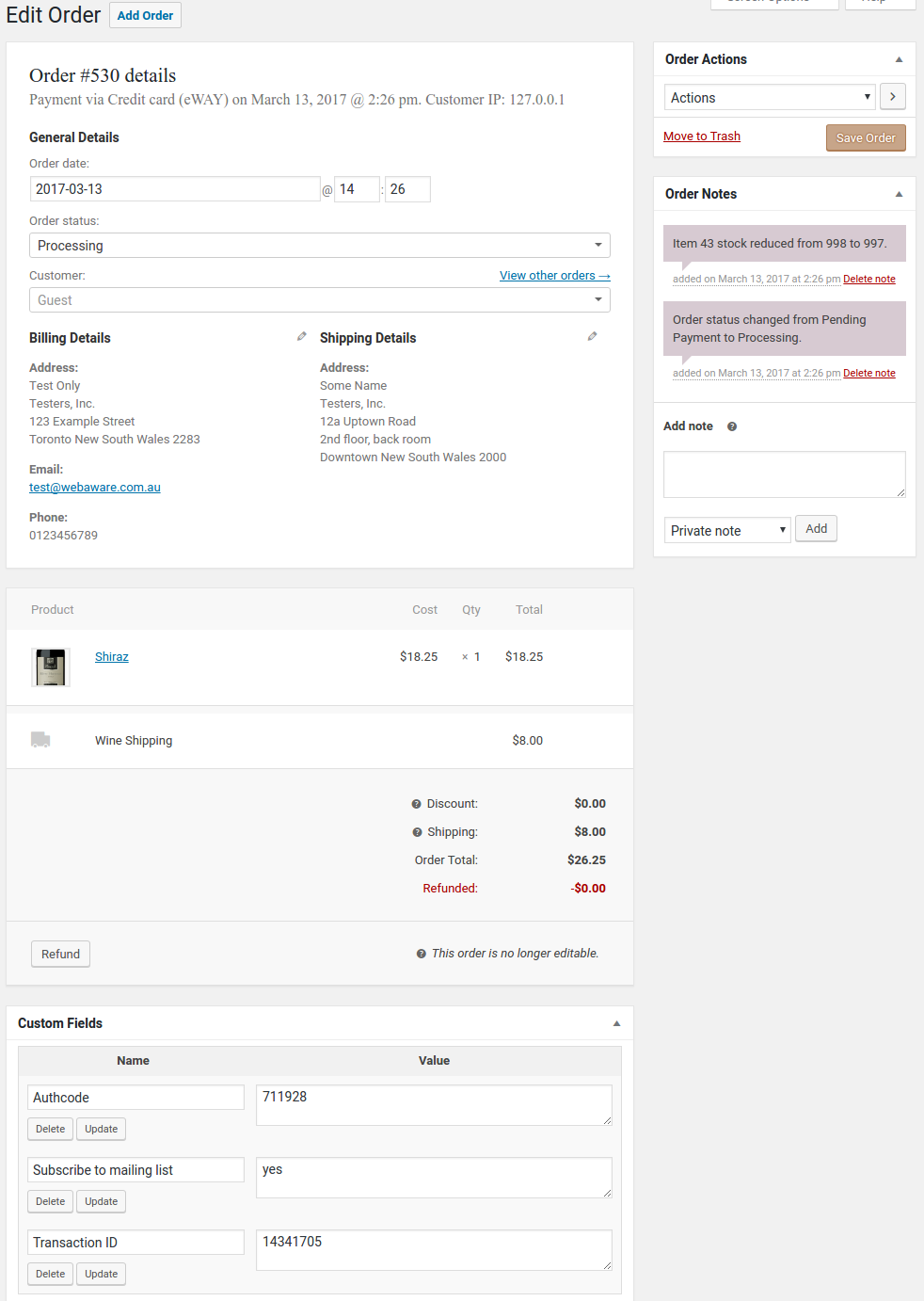Click the Add note text area
Image resolution: width=924 pixels, height=1301 pixels.
click(784, 474)
